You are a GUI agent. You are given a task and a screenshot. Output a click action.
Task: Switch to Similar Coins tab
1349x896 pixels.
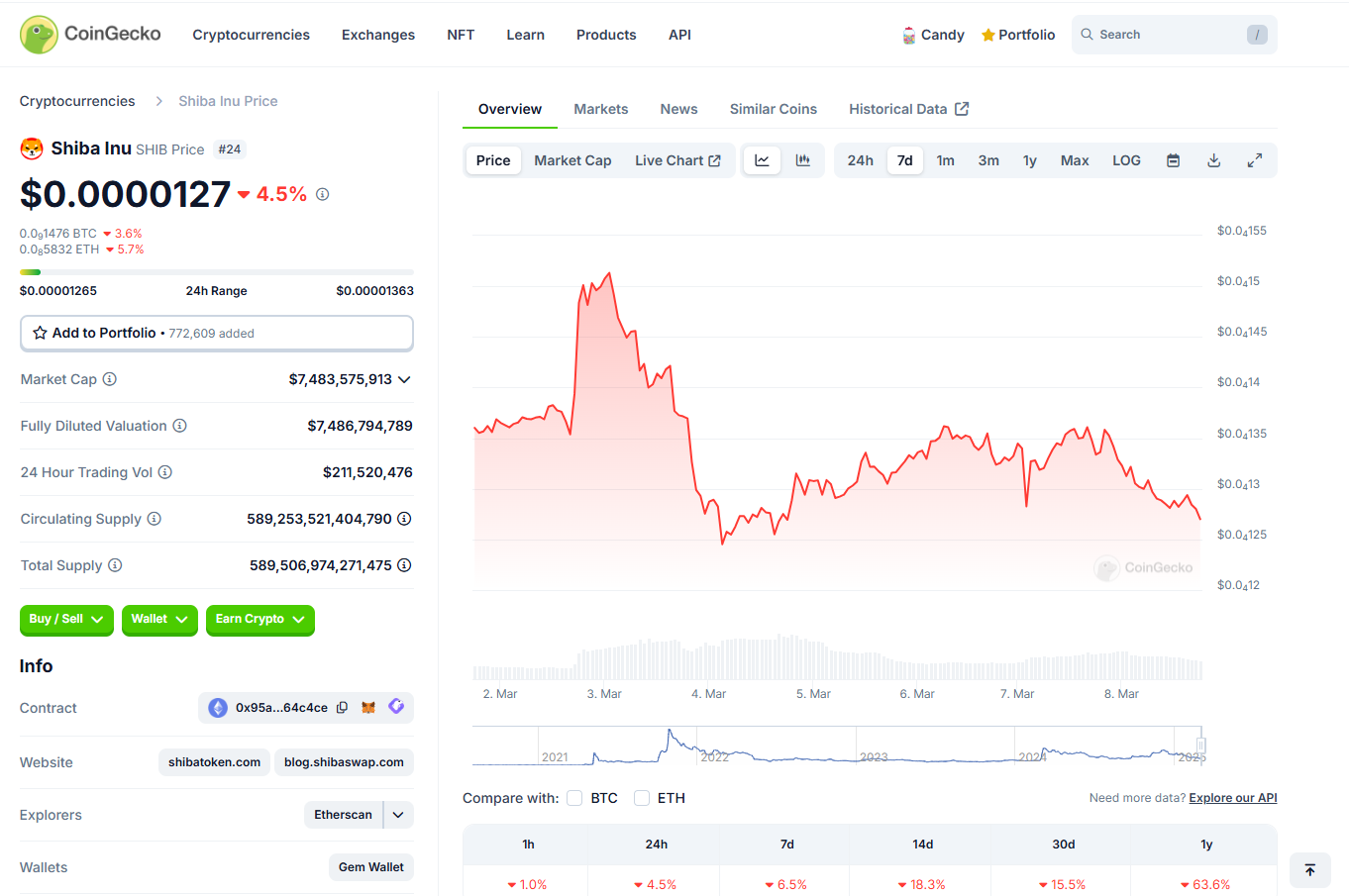coord(774,109)
